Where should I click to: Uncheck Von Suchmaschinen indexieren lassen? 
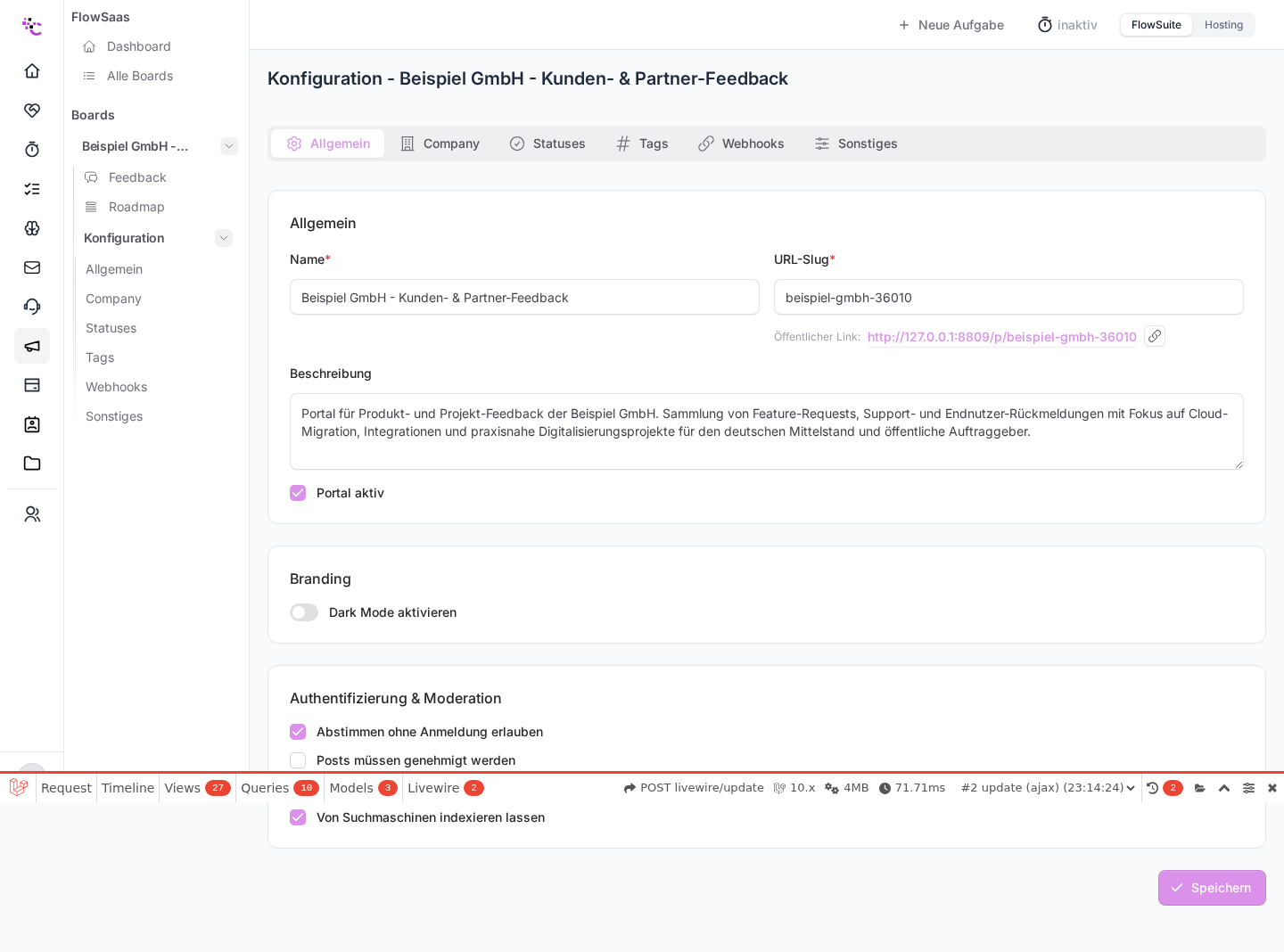pyautogui.click(x=298, y=817)
